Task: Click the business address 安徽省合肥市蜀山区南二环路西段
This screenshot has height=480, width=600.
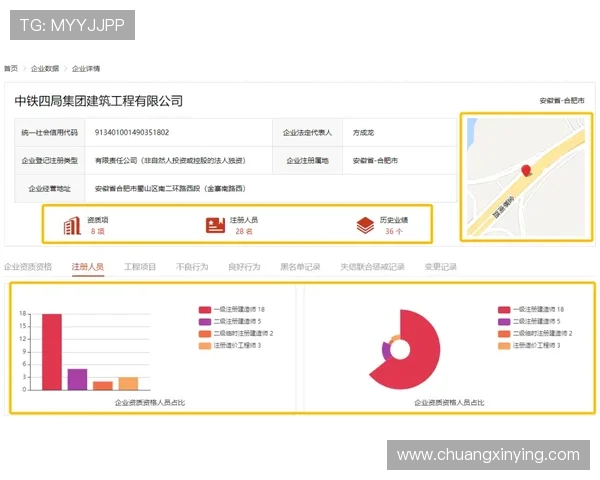Action: [x=170, y=188]
